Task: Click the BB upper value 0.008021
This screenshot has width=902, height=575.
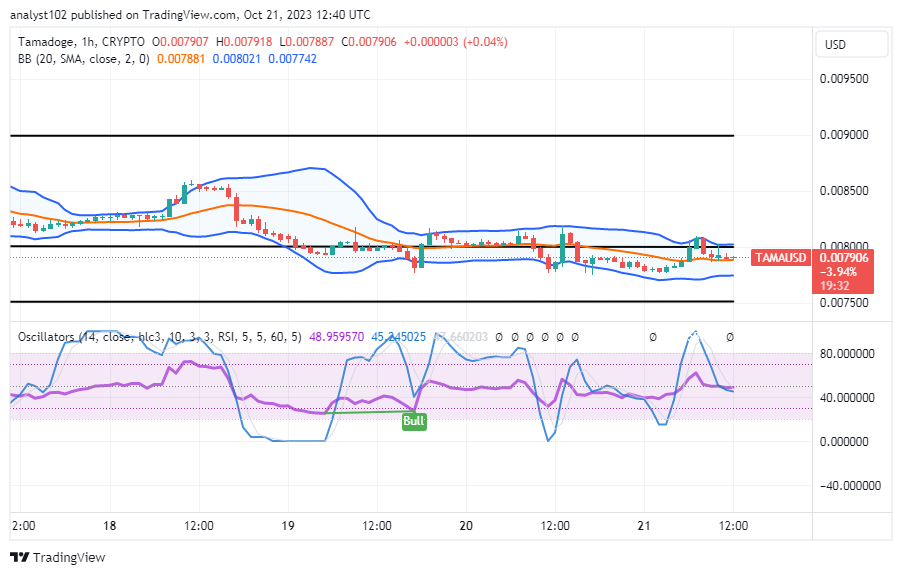Action: click(x=236, y=59)
